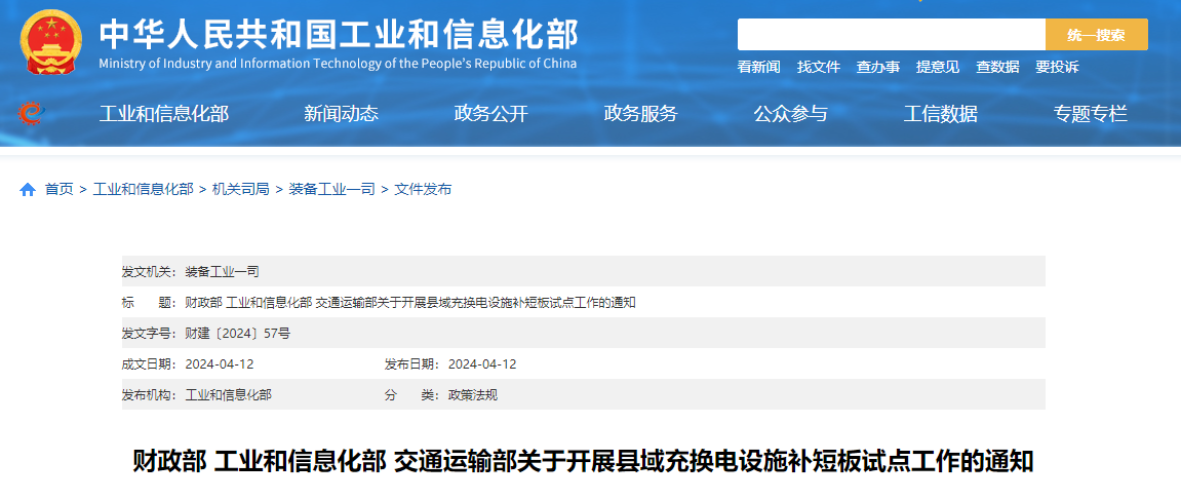Click 文件发布 in the breadcrumb
Screen dimensions: 1182x500
[423, 190]
